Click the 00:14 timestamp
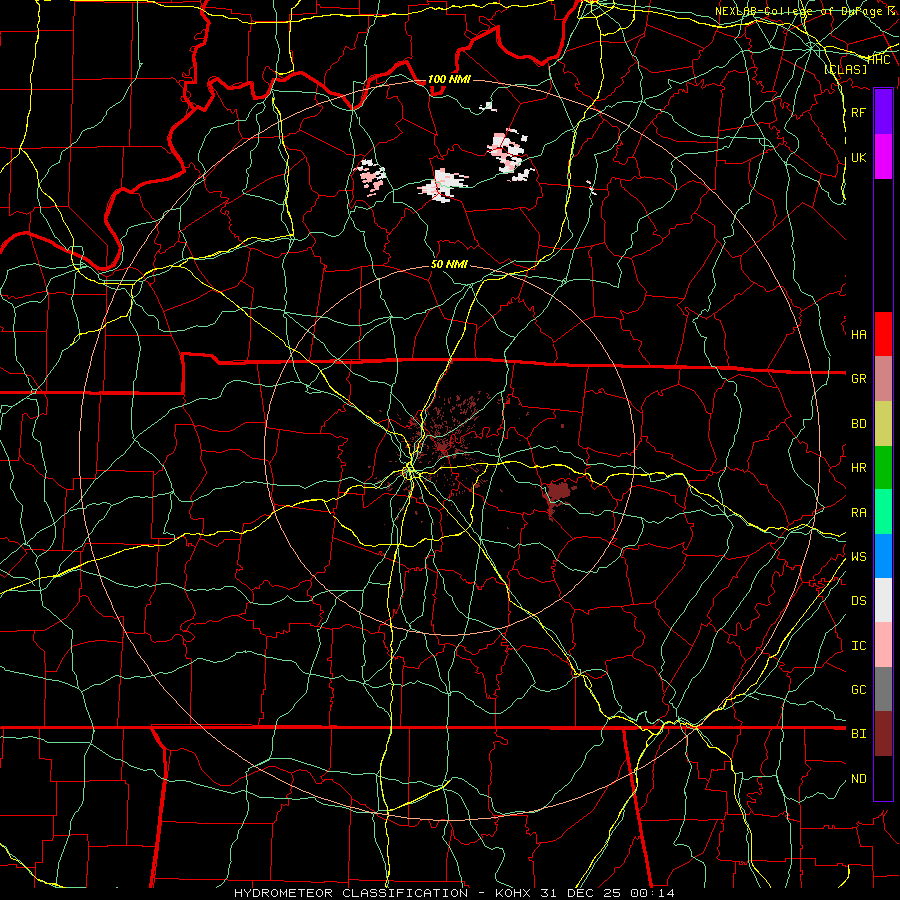 (651, 893)
